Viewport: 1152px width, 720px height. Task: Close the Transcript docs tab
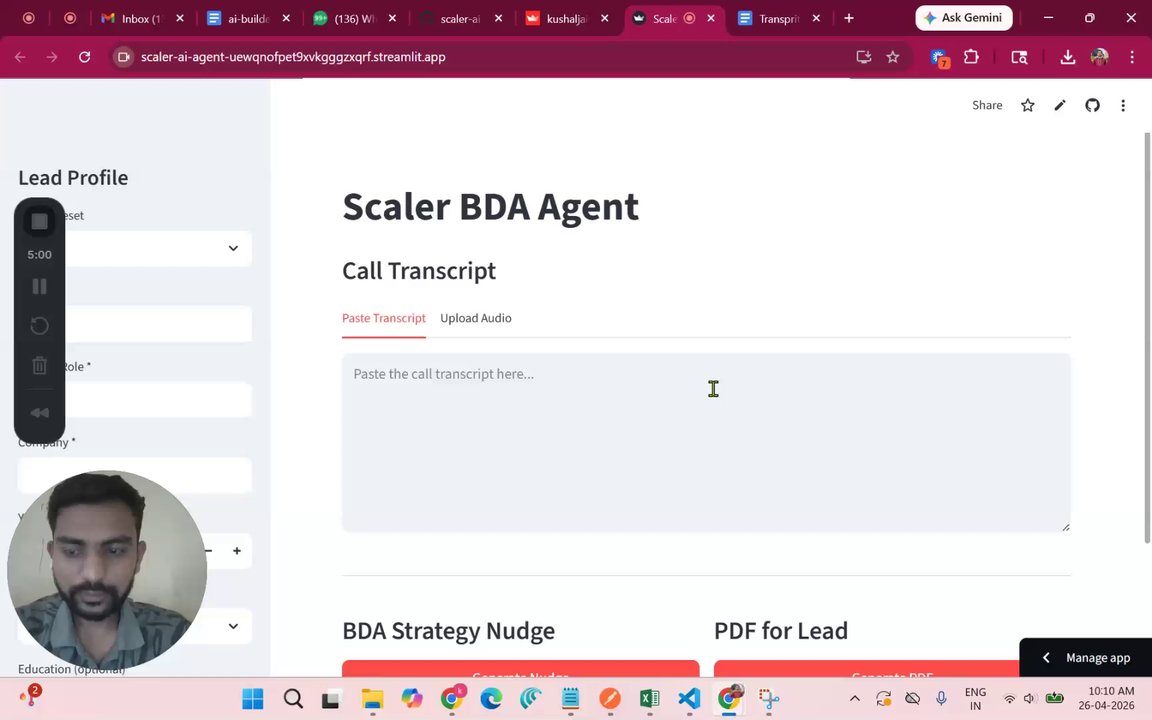[x=816, y=18]
